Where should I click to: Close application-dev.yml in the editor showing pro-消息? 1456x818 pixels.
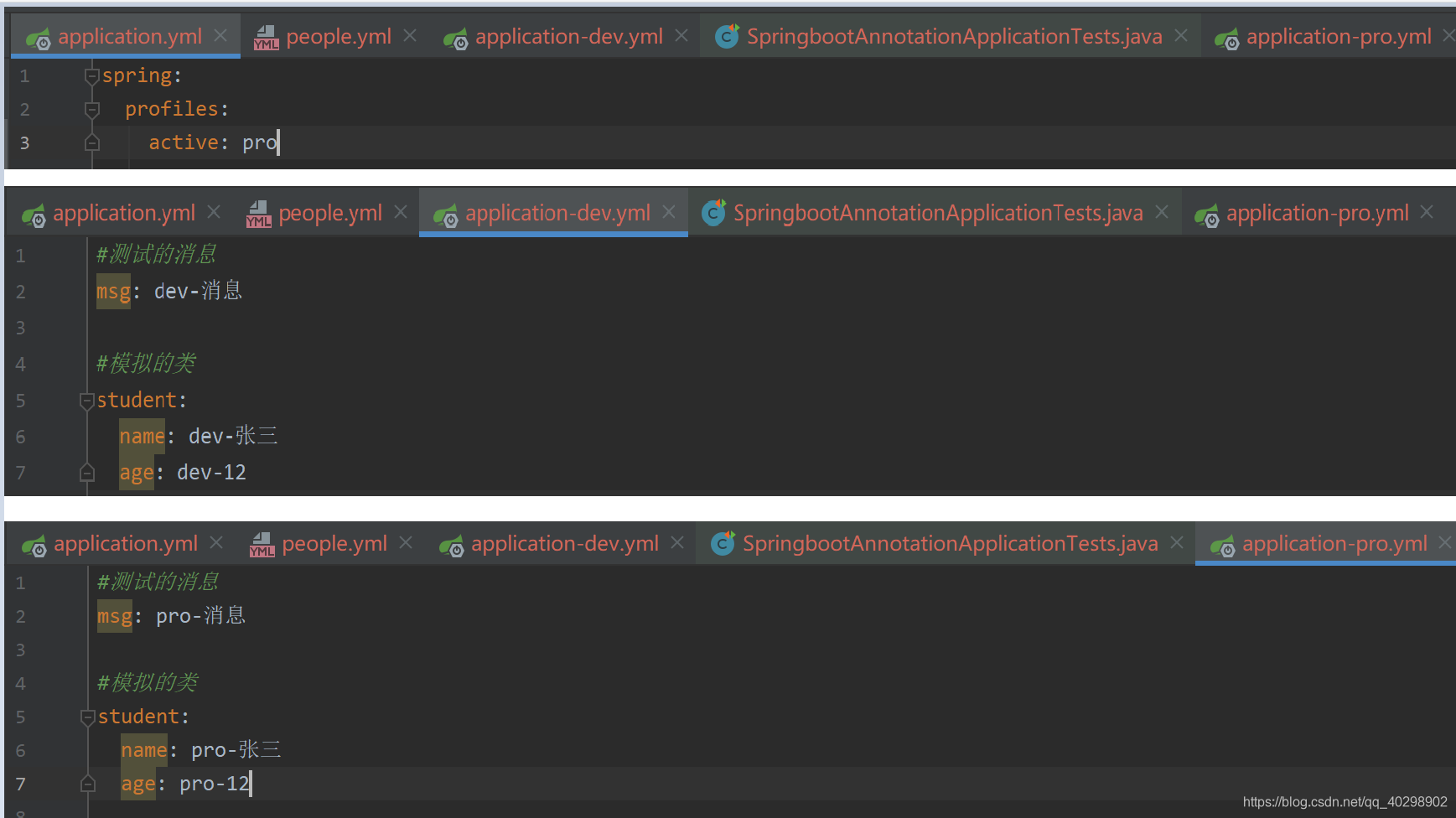(x=677, y=542)
